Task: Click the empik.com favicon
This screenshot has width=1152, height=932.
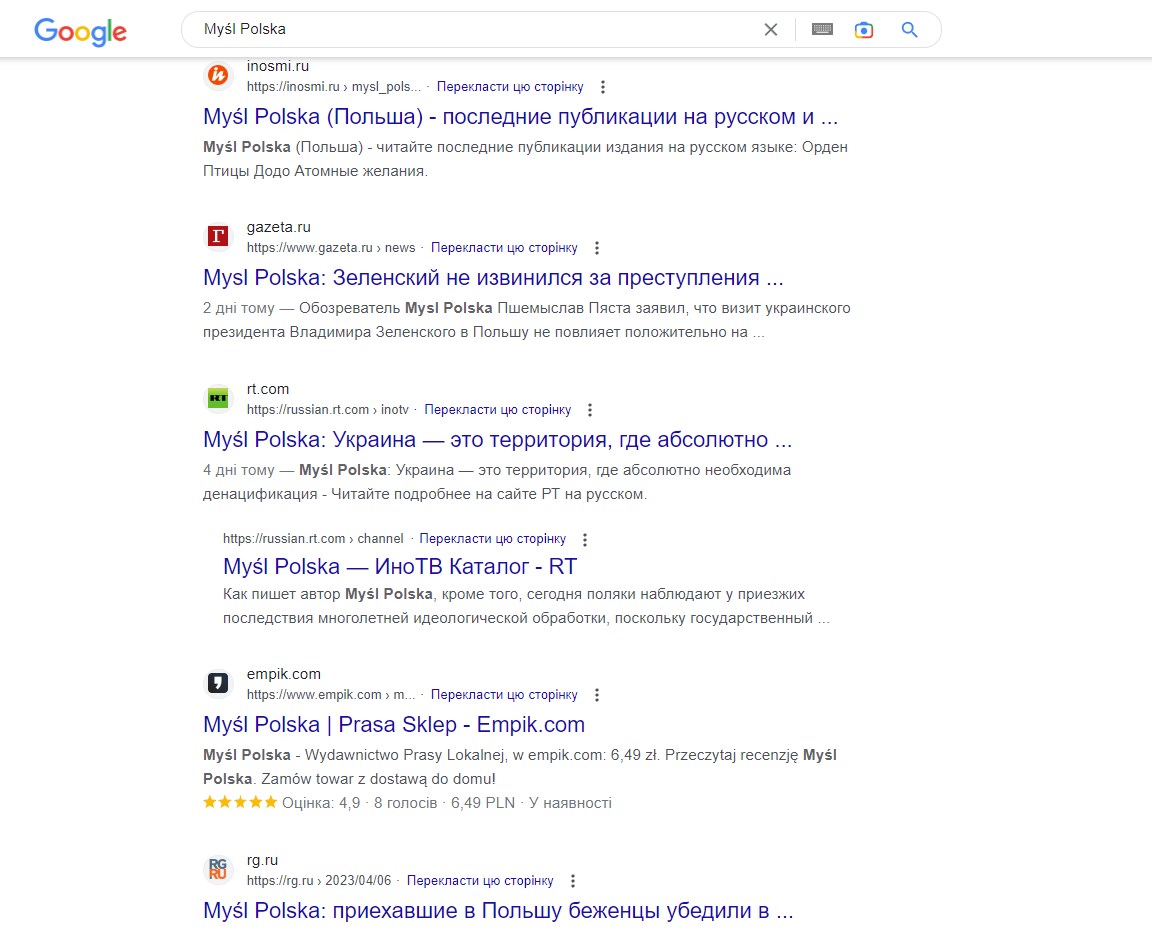Action: coord(218,683)
